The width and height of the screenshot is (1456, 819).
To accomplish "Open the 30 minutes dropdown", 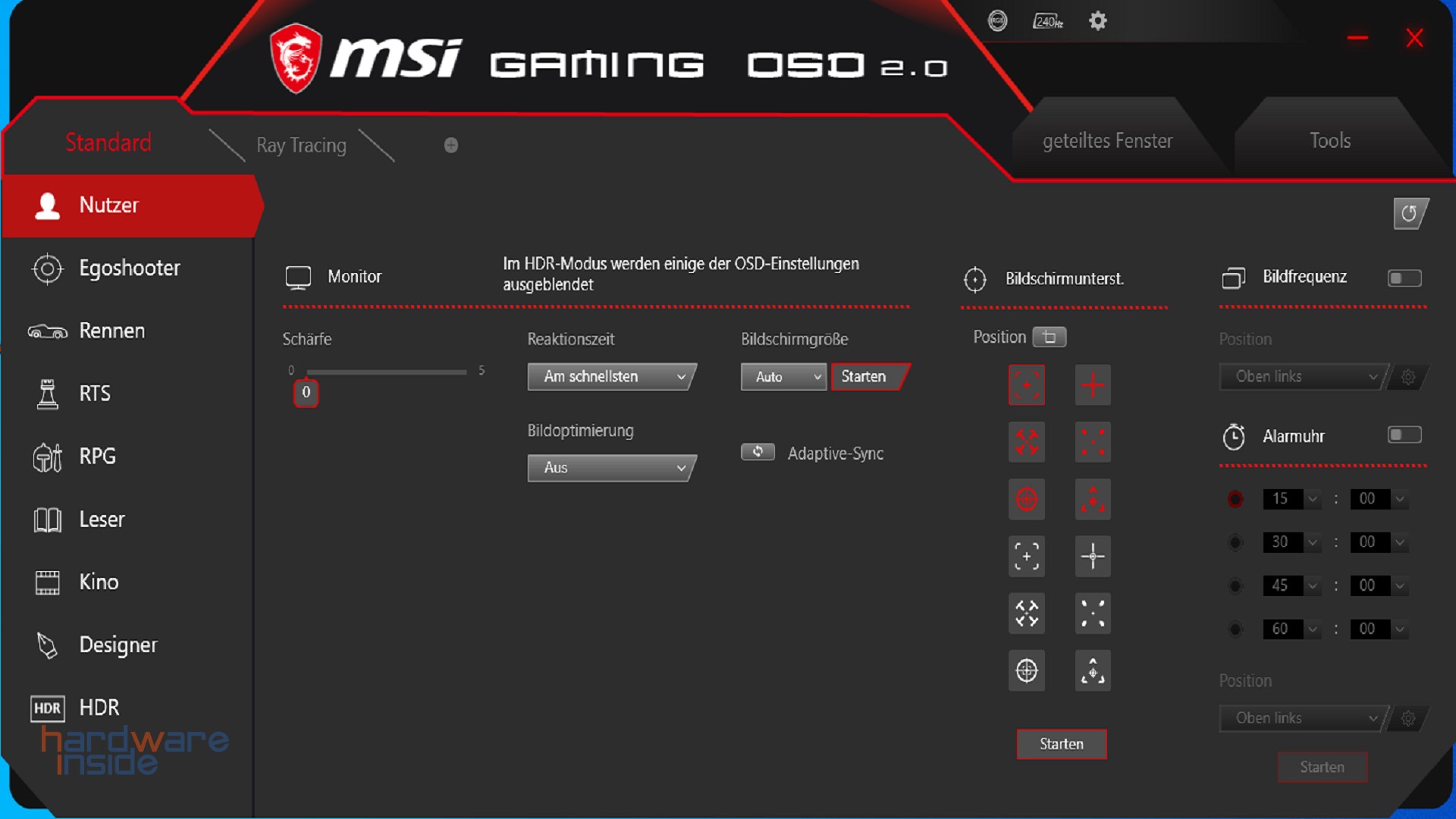I will click(1292, 542).
